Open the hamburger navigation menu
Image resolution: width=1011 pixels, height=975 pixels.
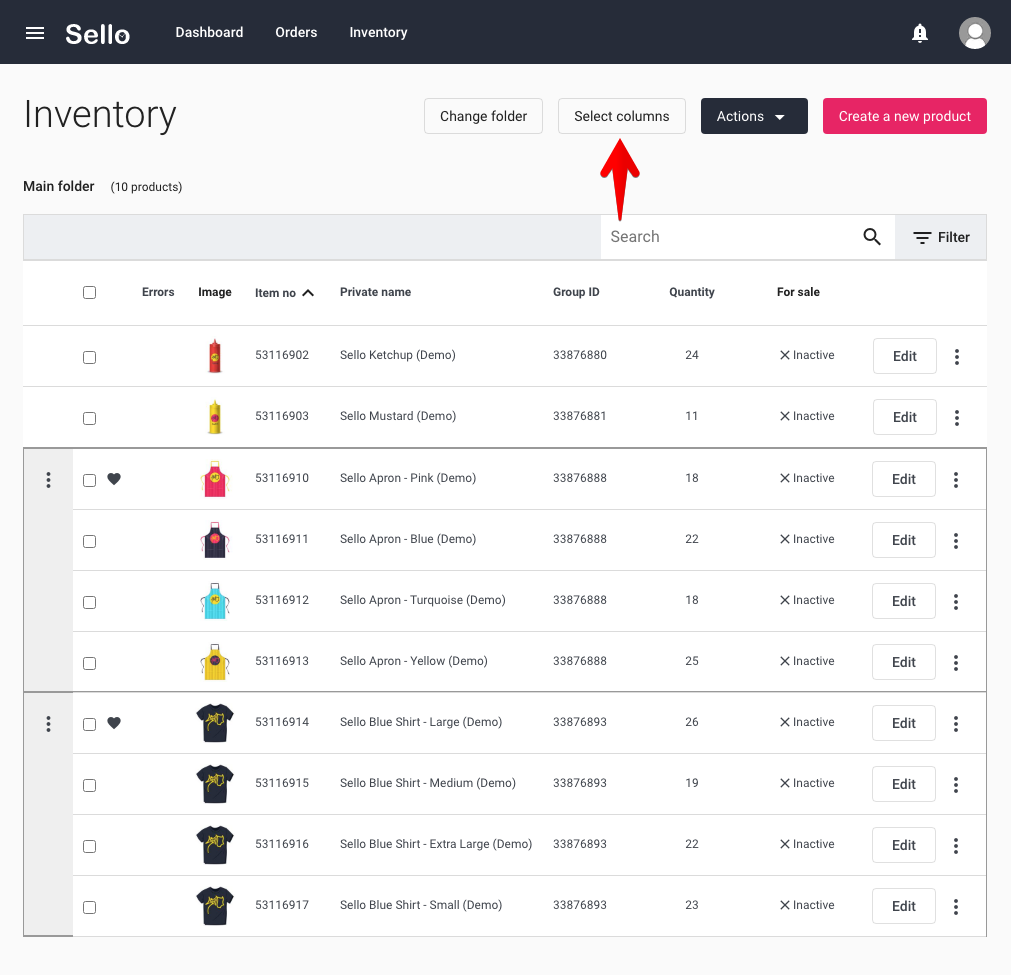(35, 33)
